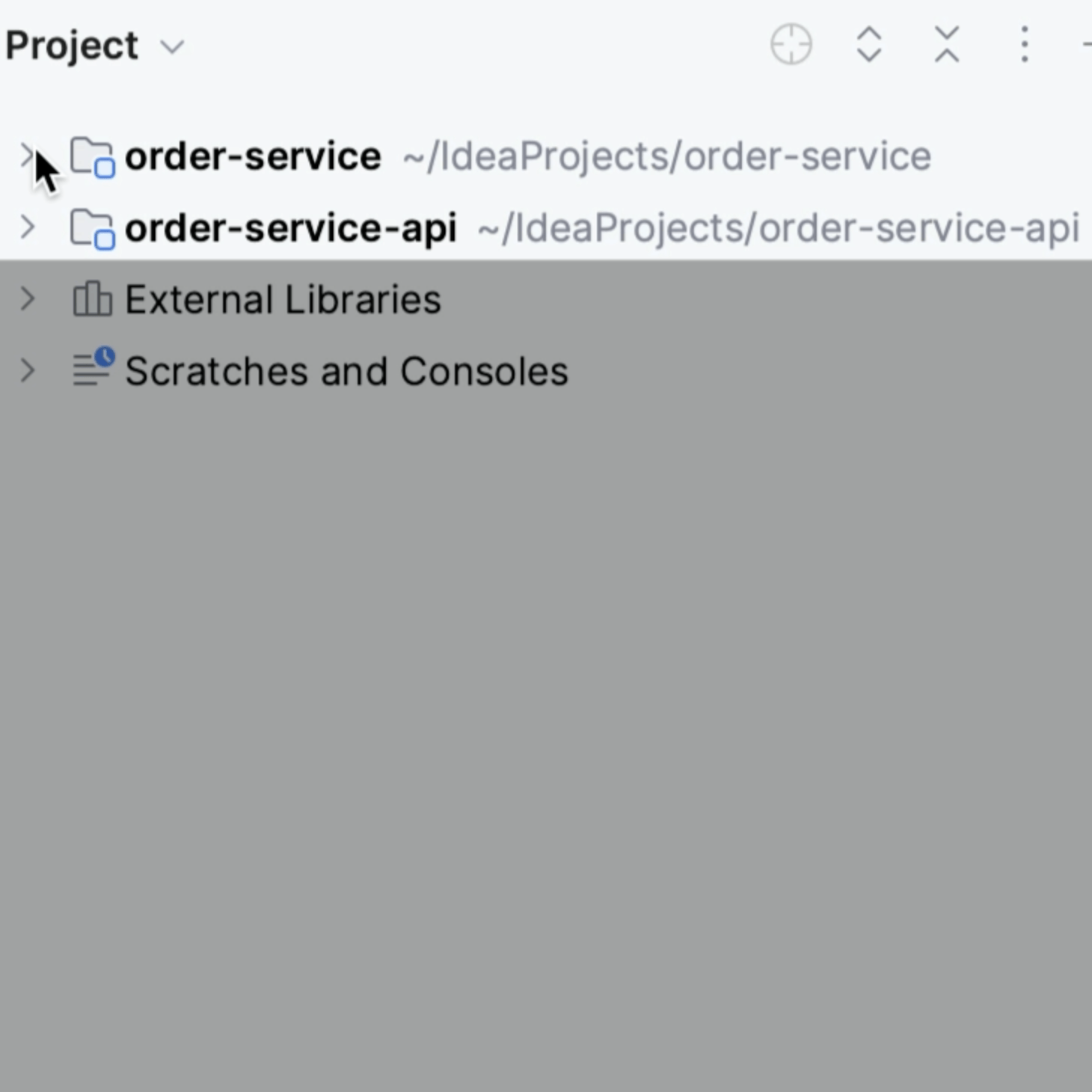Click the Collapse All icon
The image size is (1092, 1092).
945,45
